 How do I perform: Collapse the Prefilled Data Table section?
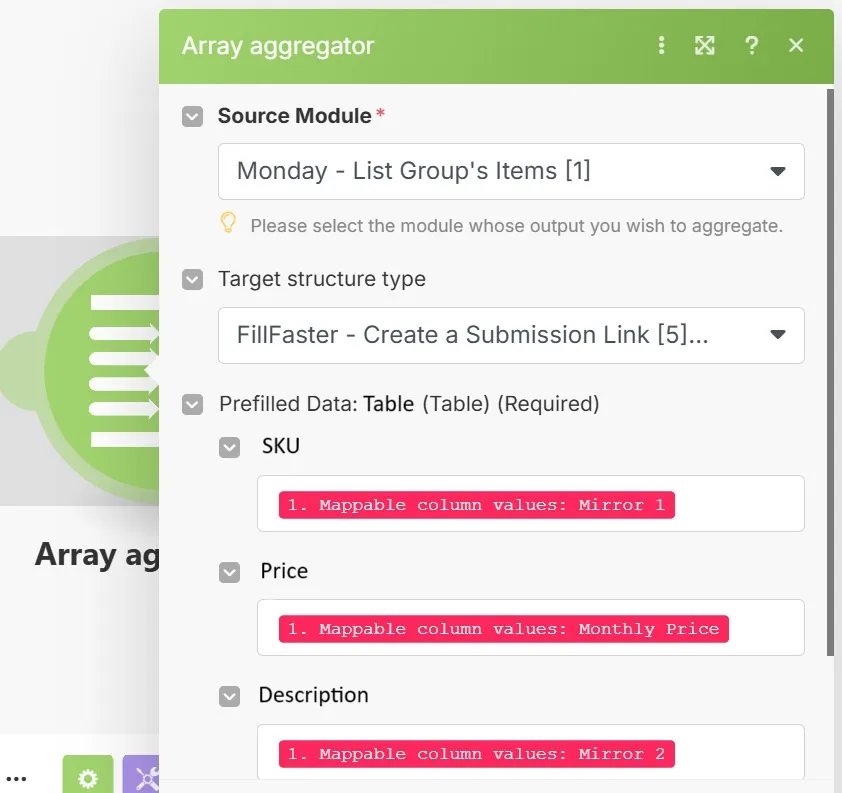click(x=192, y=404)
